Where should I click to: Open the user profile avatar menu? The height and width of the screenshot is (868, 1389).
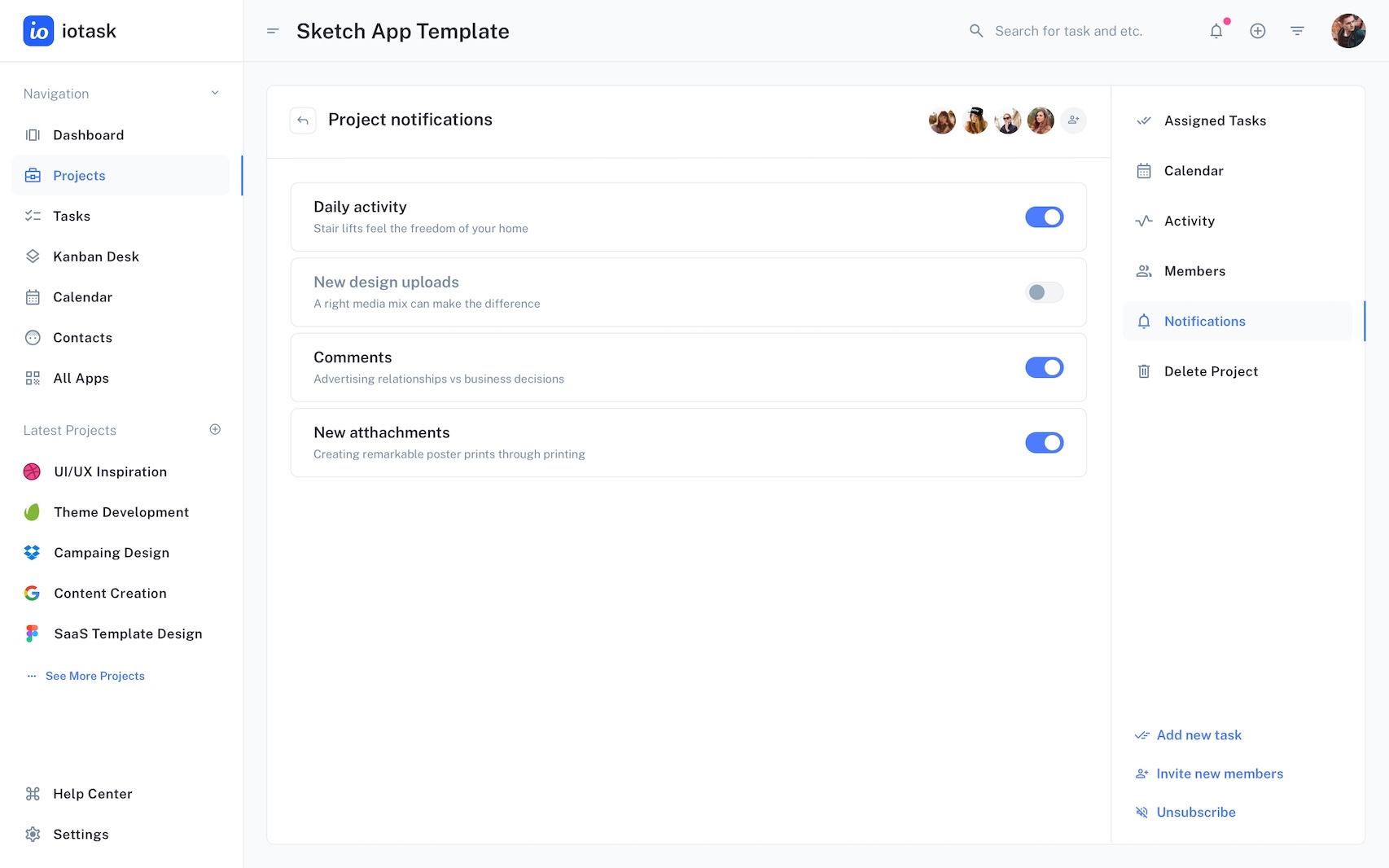pos(1347,31)
